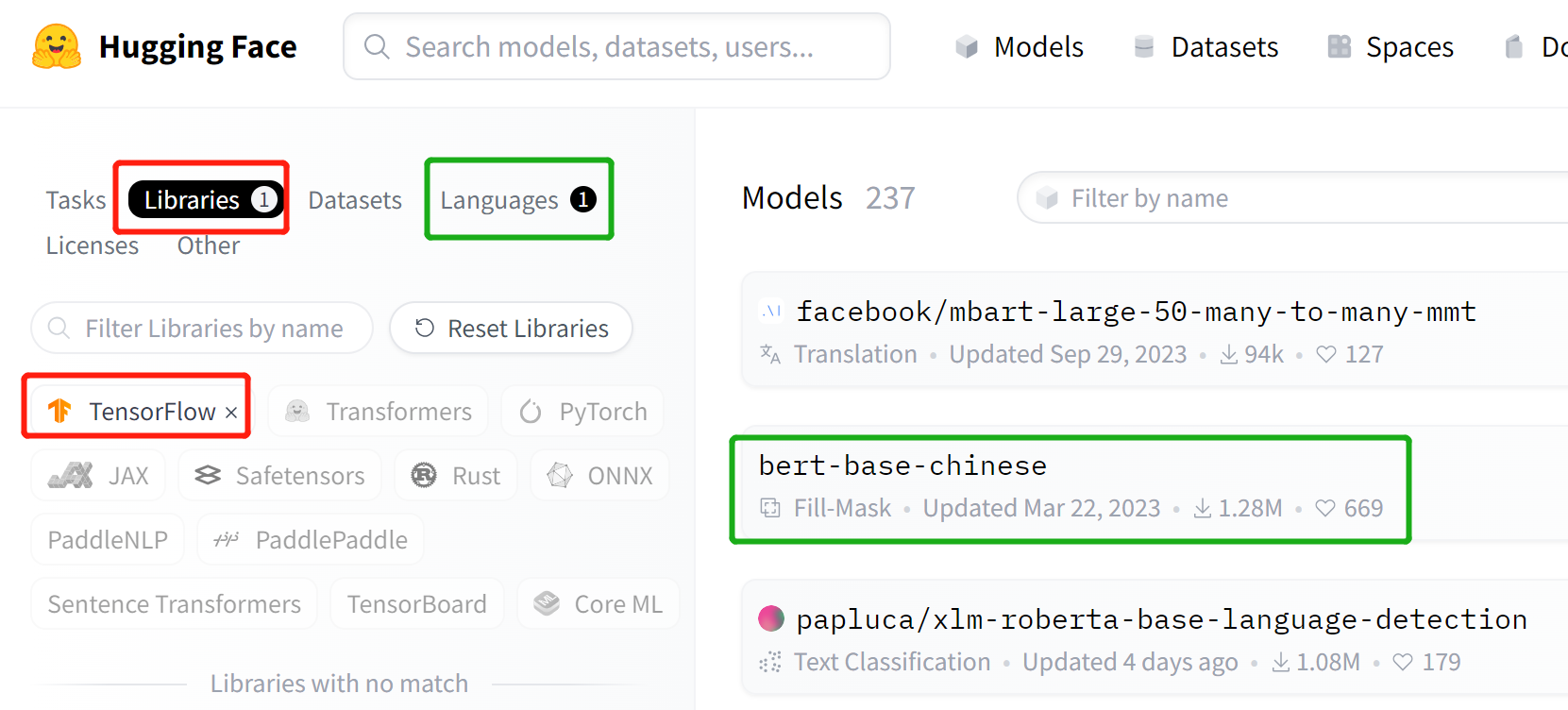Click the Reset Libraries button
Image resolution: width=1568 pixels, height=710 pixels.
click(x=511, y=328)
